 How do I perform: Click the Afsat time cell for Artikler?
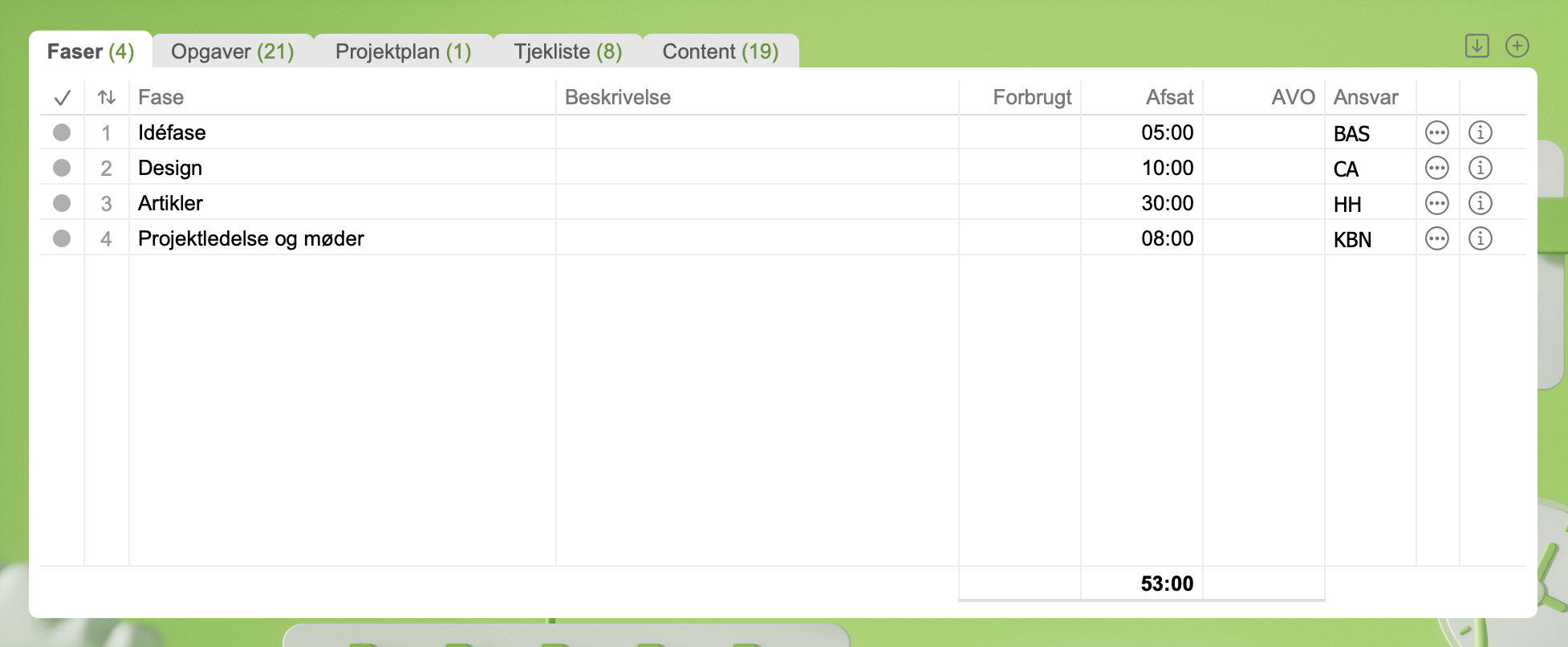[x=1167, y=203]
